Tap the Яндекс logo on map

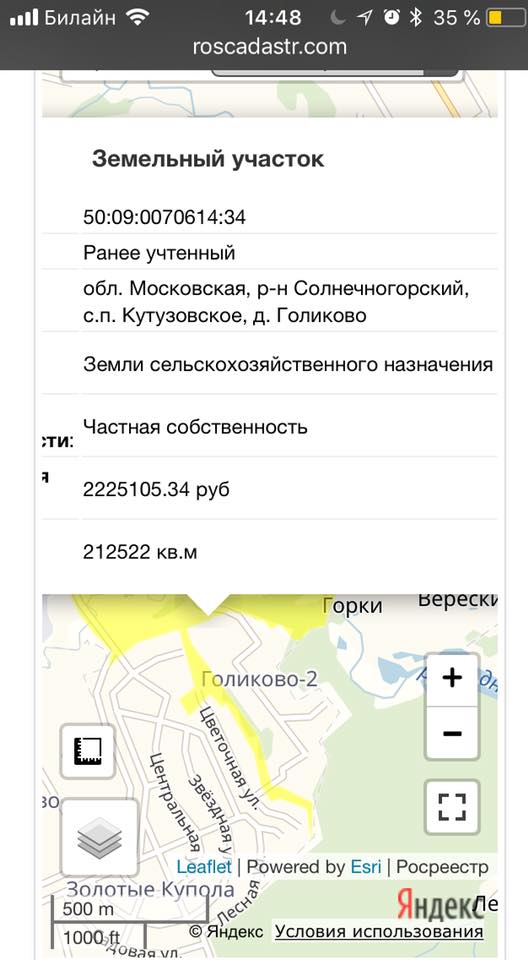tap(436, 903)
